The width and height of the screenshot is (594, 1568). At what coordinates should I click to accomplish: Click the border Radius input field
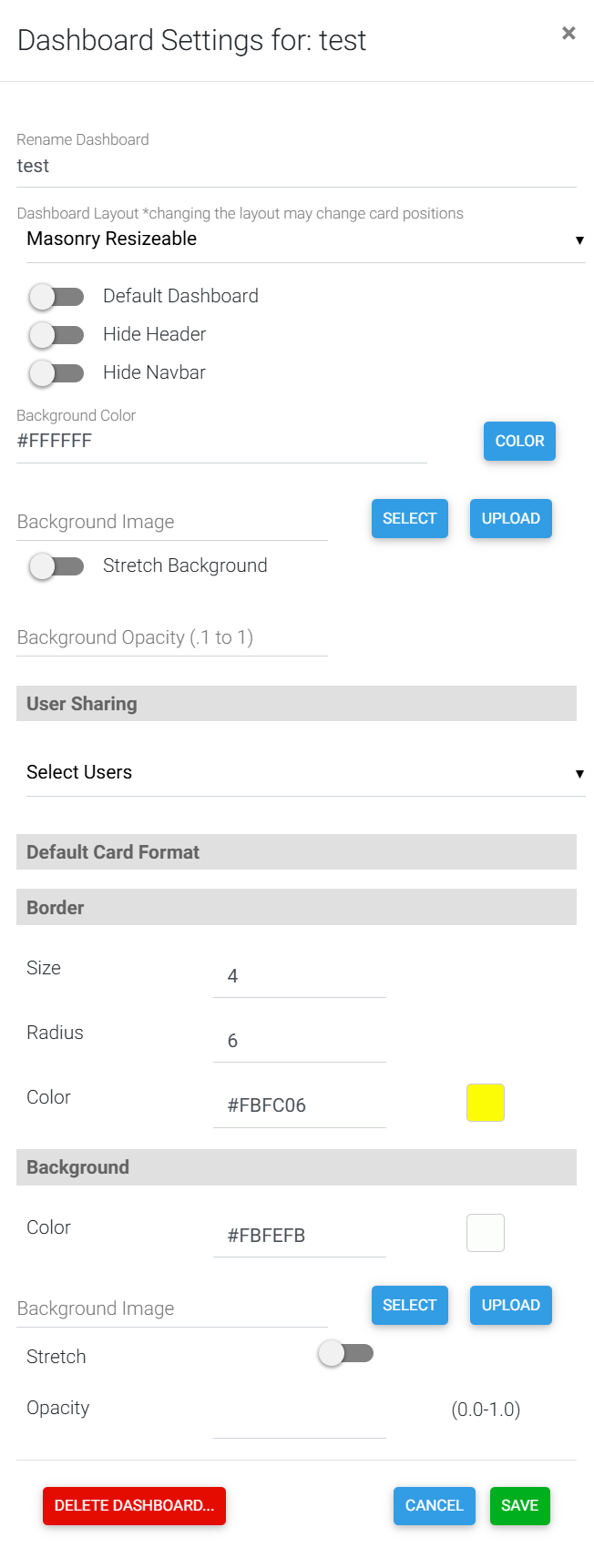[x=300, y=1041]
